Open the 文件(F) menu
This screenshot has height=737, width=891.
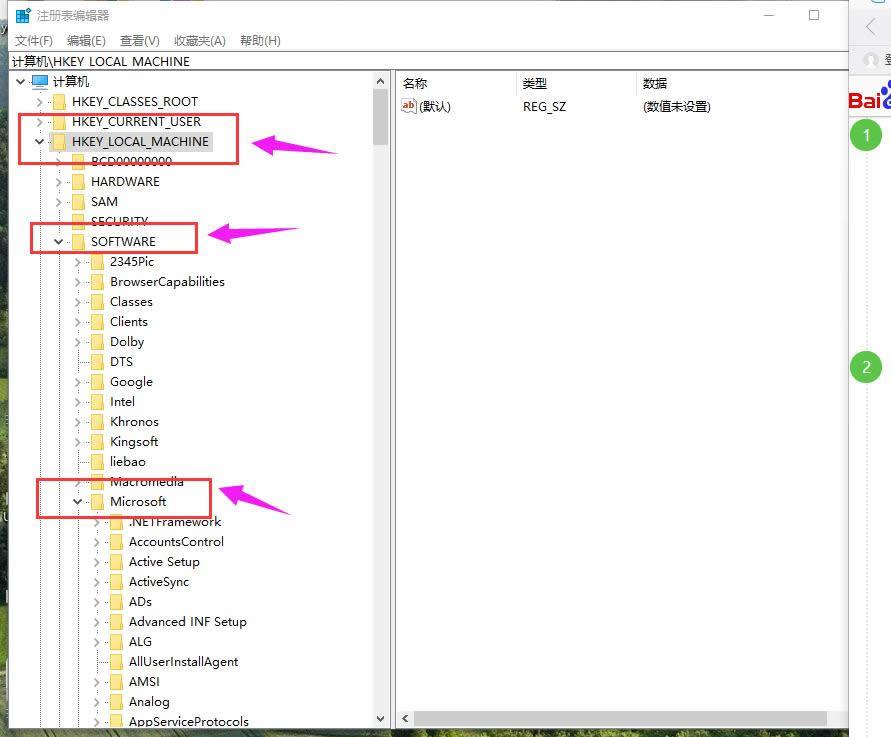(x=33, y=40)
